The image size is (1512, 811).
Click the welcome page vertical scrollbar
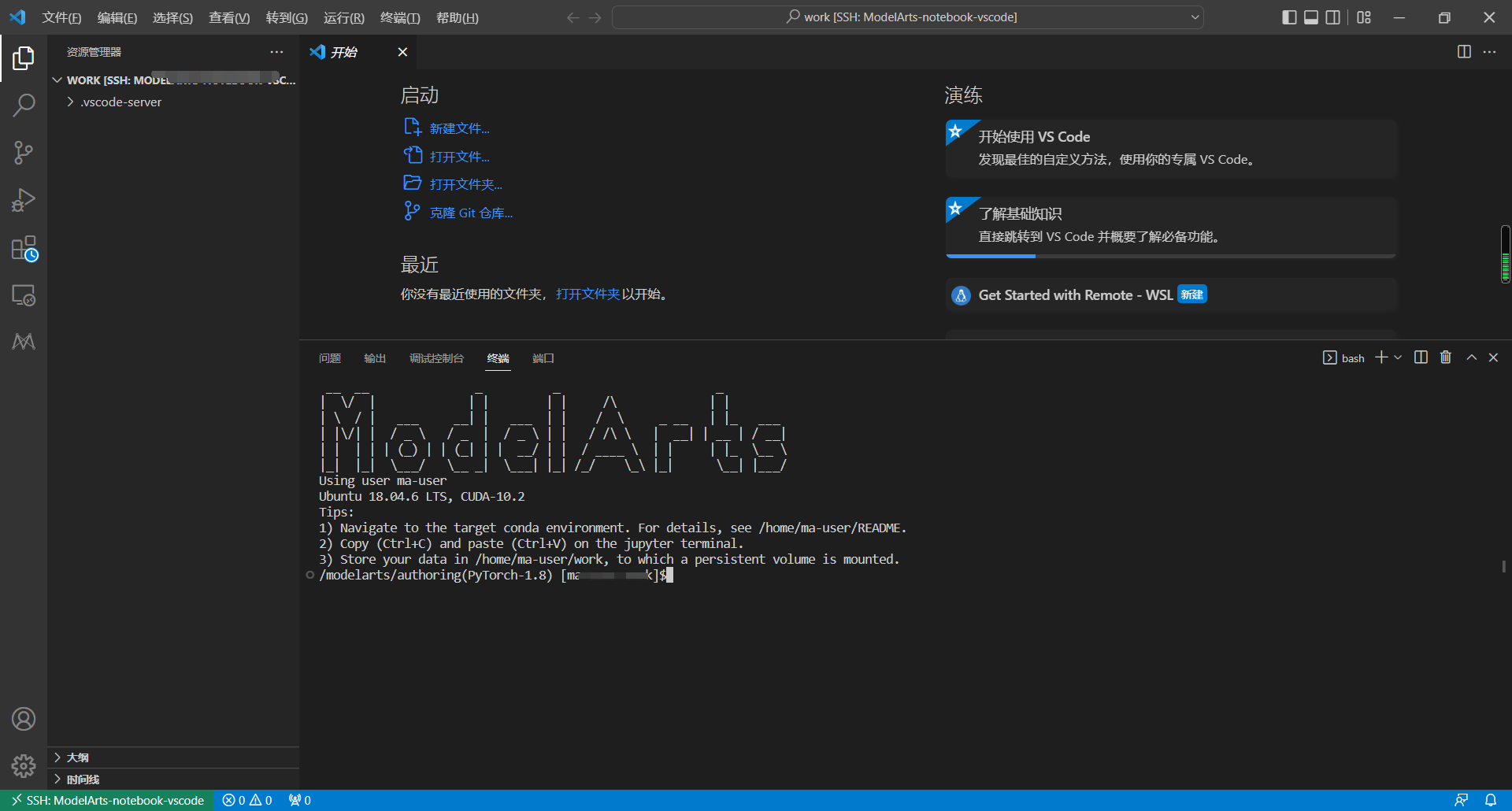tap(1505, 254)
